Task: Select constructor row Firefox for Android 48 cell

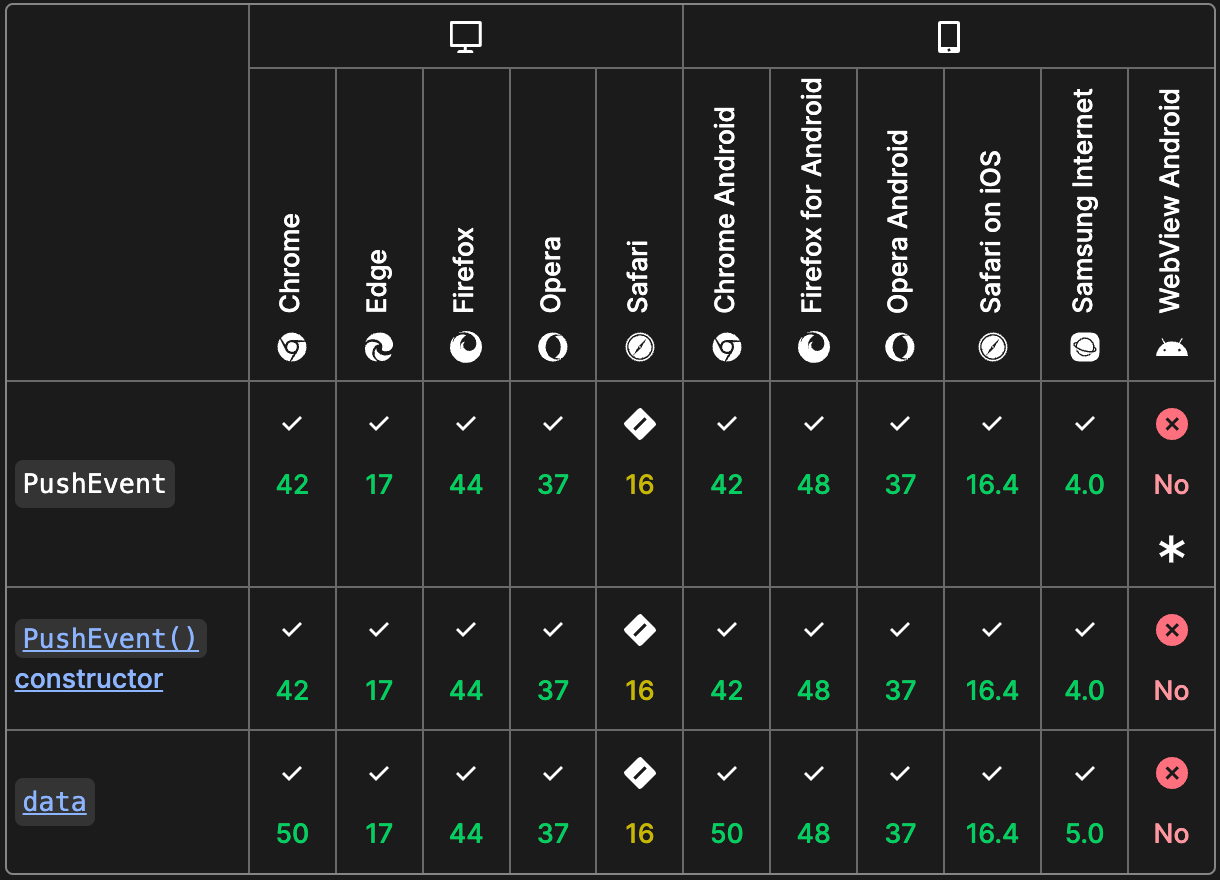Action: click(x=814, y=690)
